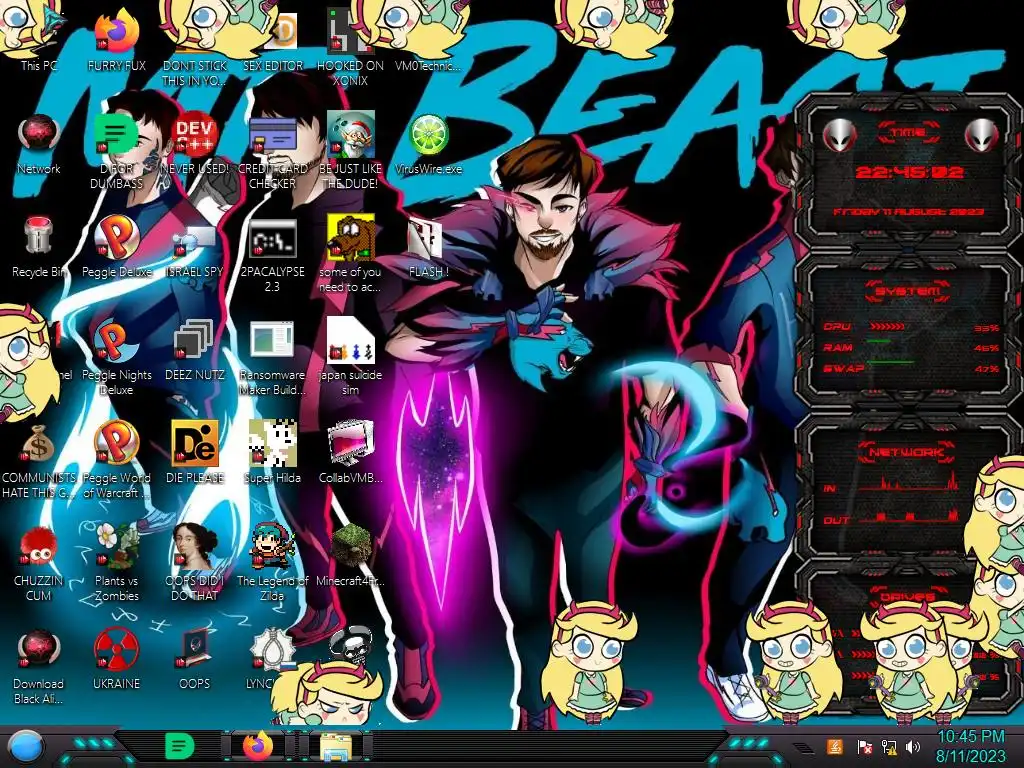Open Action Center flag in tray
This screenshot has width=1024, height=768.
[x=863, y=746]
